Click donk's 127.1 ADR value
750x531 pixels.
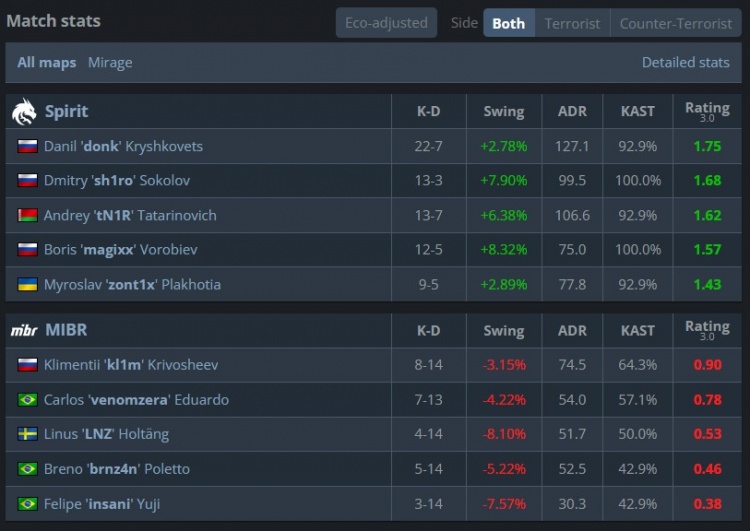(x=572, y=146)
